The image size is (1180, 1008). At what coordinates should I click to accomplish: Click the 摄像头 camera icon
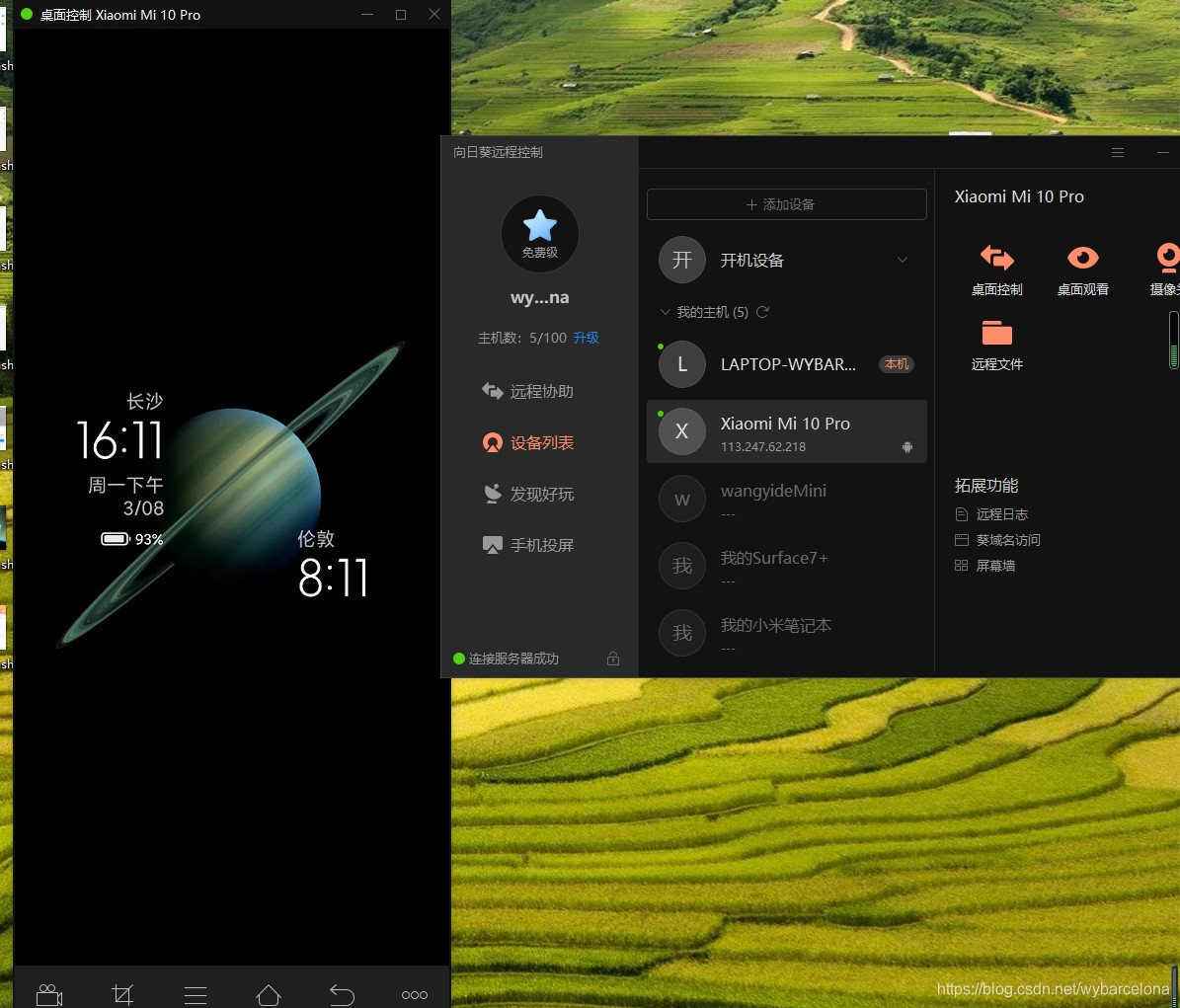tap(1169, 258)
